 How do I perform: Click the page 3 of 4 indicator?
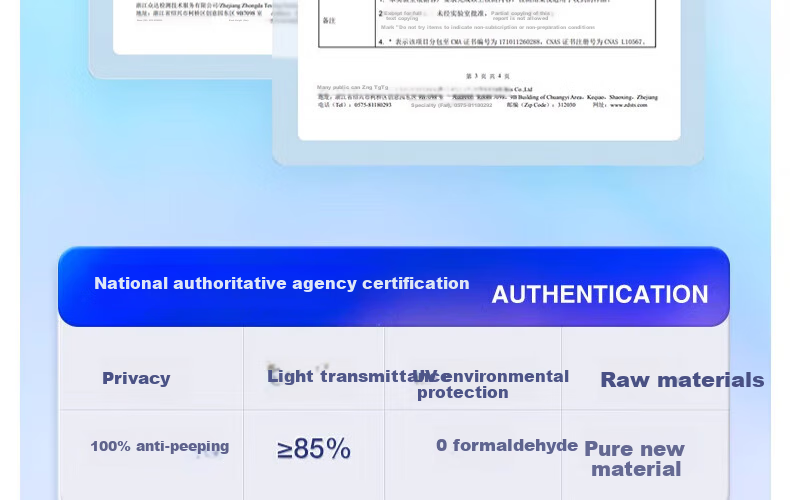[x=488, y=76]
